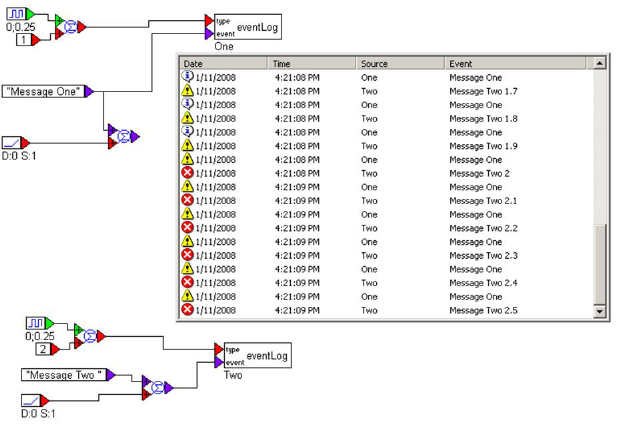
Task: Select the eventLog block named Two
Action: click(x=257, y=355)
